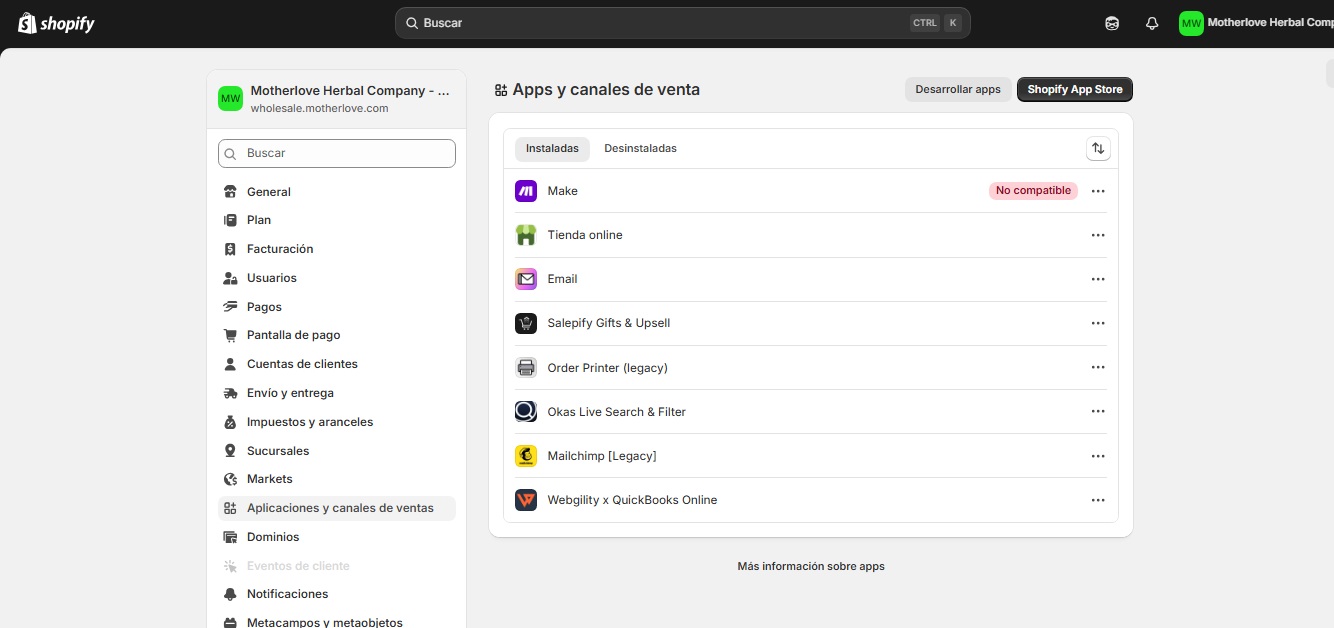Screen dimensions: 1334x628
Task: Click the Desarrollar apps button
Action: pos(958,89)
